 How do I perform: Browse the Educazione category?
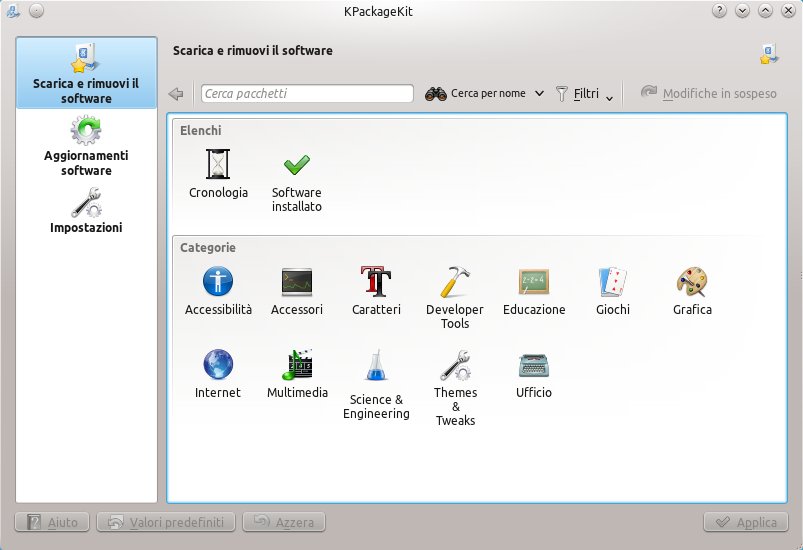(x=534, y=282)
